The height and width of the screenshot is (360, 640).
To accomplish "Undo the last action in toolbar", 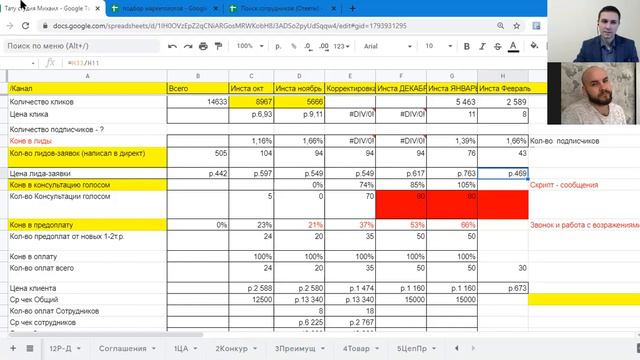I will (x=172, y=46).
